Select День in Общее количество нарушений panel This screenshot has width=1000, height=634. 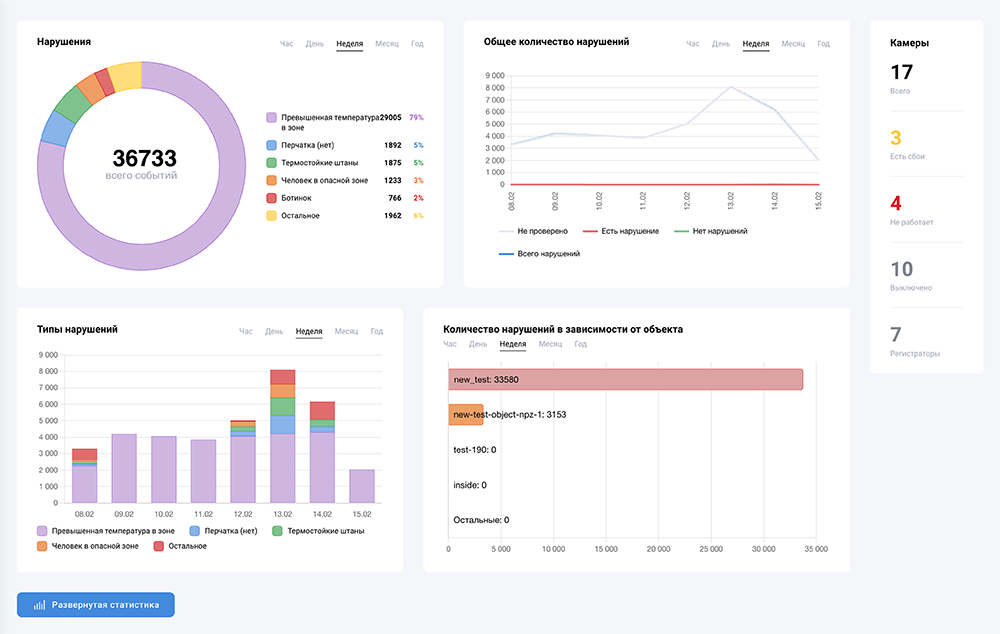[721, 44]
